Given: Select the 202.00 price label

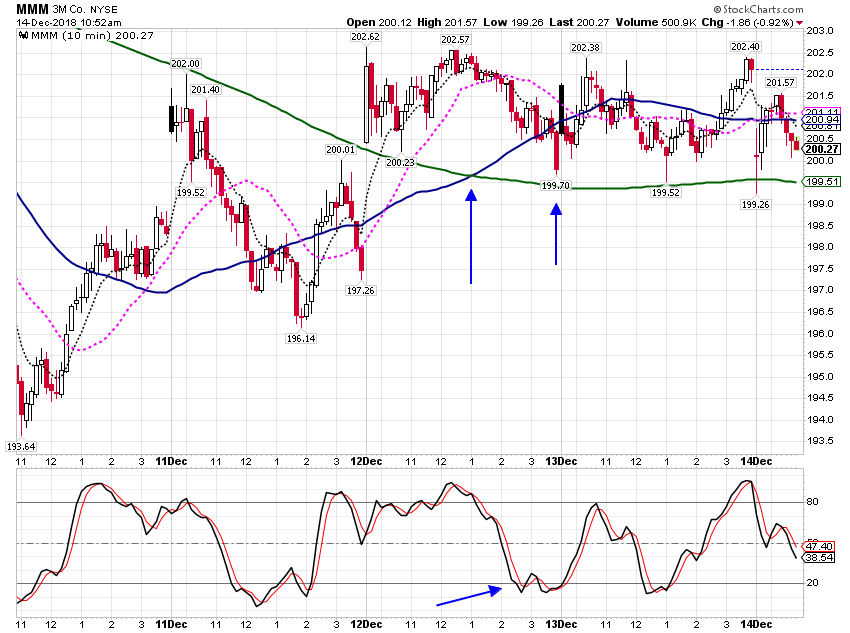Looking at the screenshot, I should tap(185, 63).
